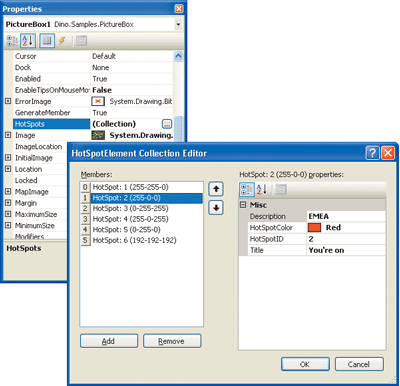Confirm with the OK button
This screenshot has height=386, width=400.
click(x=305, y=364)
